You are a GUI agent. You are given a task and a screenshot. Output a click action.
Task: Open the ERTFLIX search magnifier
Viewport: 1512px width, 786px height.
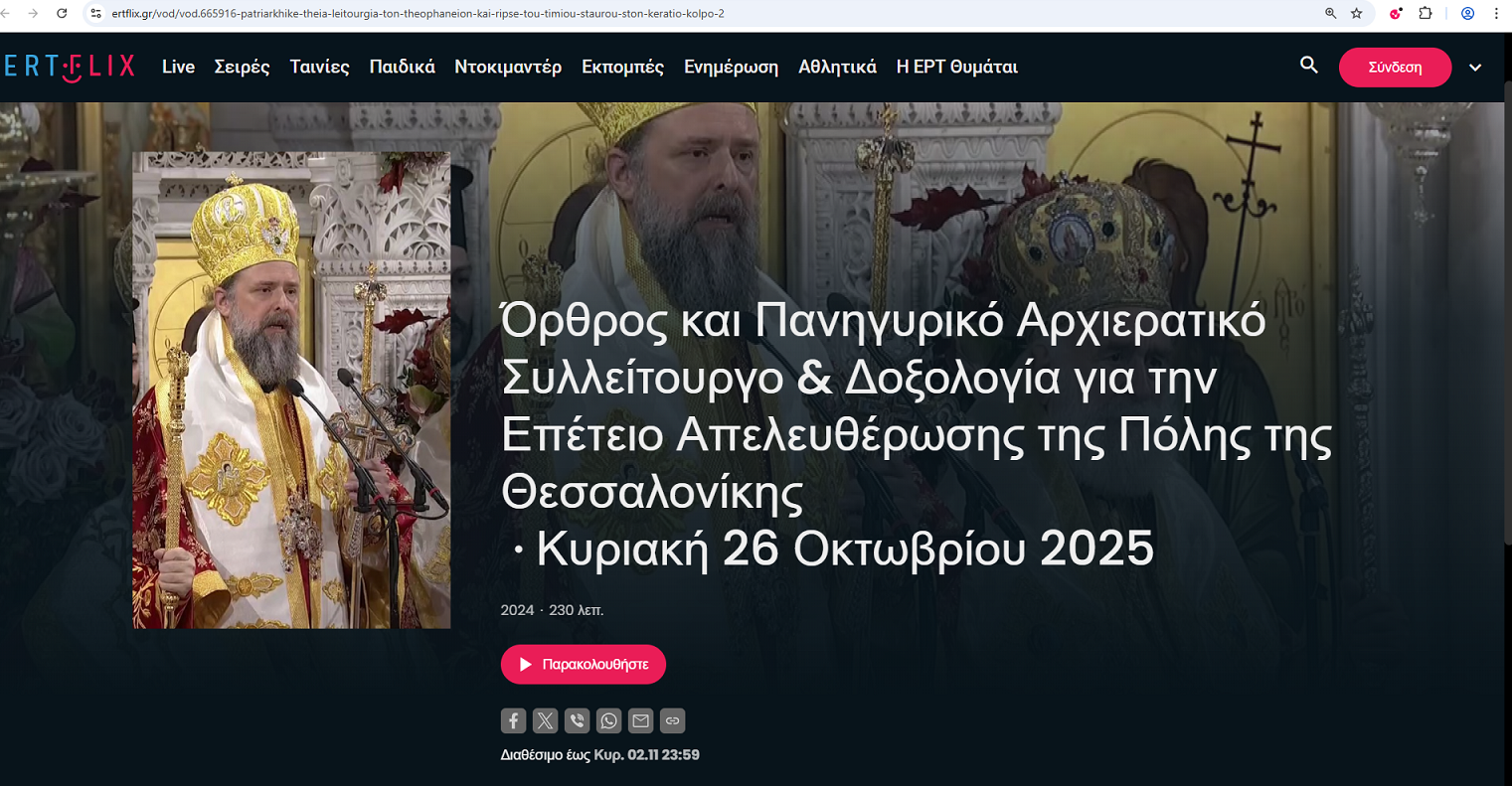click(1309, 66)
